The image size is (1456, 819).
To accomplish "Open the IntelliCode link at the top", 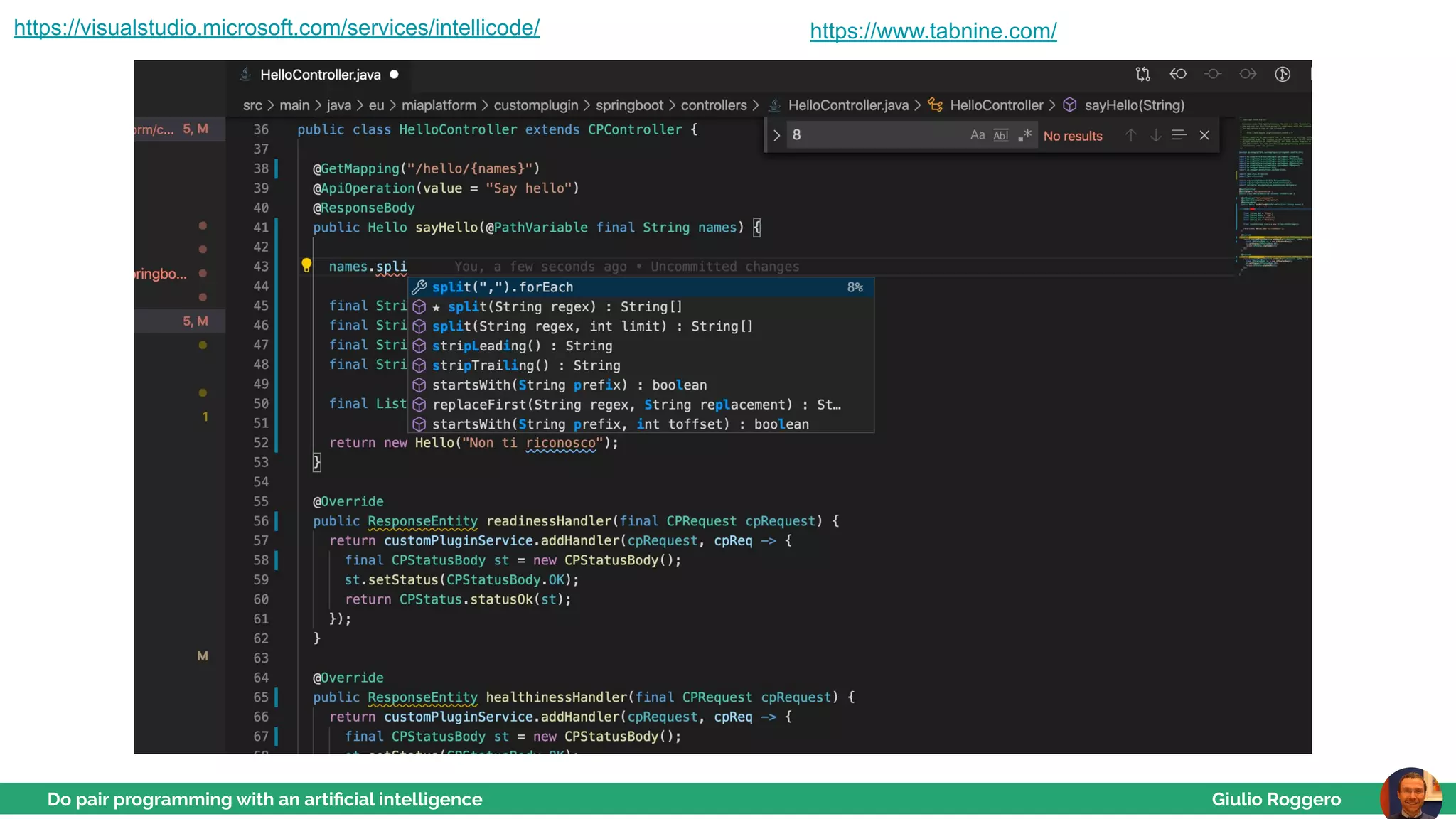I will [x=277, y=28].
